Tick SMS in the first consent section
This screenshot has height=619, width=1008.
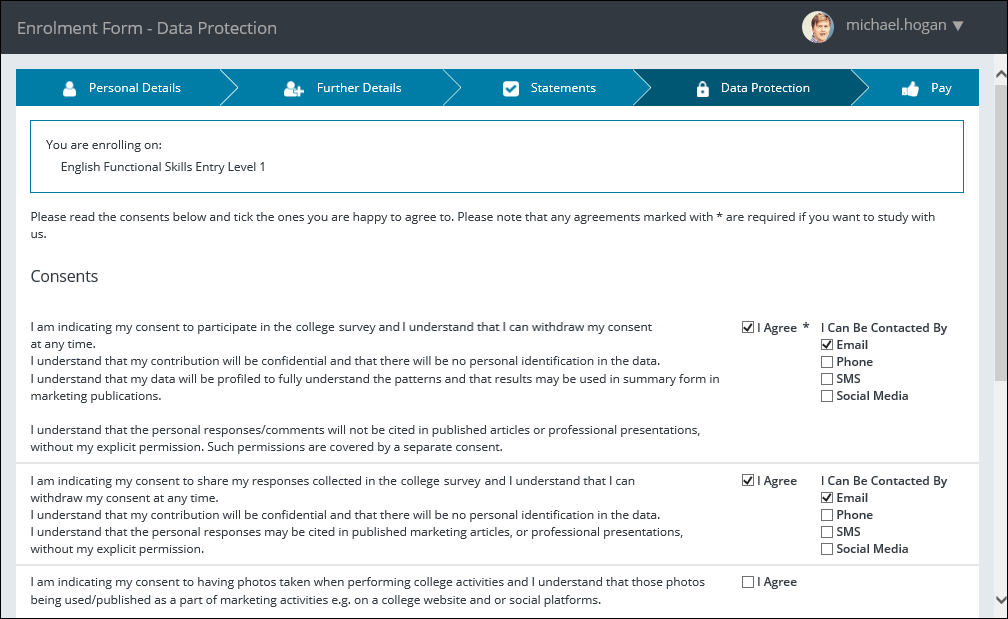click(827, 378)
